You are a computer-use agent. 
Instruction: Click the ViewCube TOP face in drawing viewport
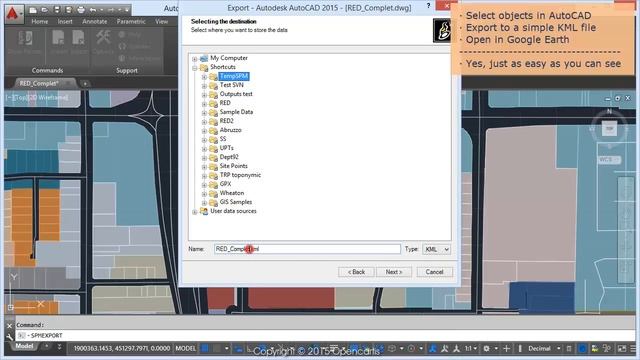(609, 129)
